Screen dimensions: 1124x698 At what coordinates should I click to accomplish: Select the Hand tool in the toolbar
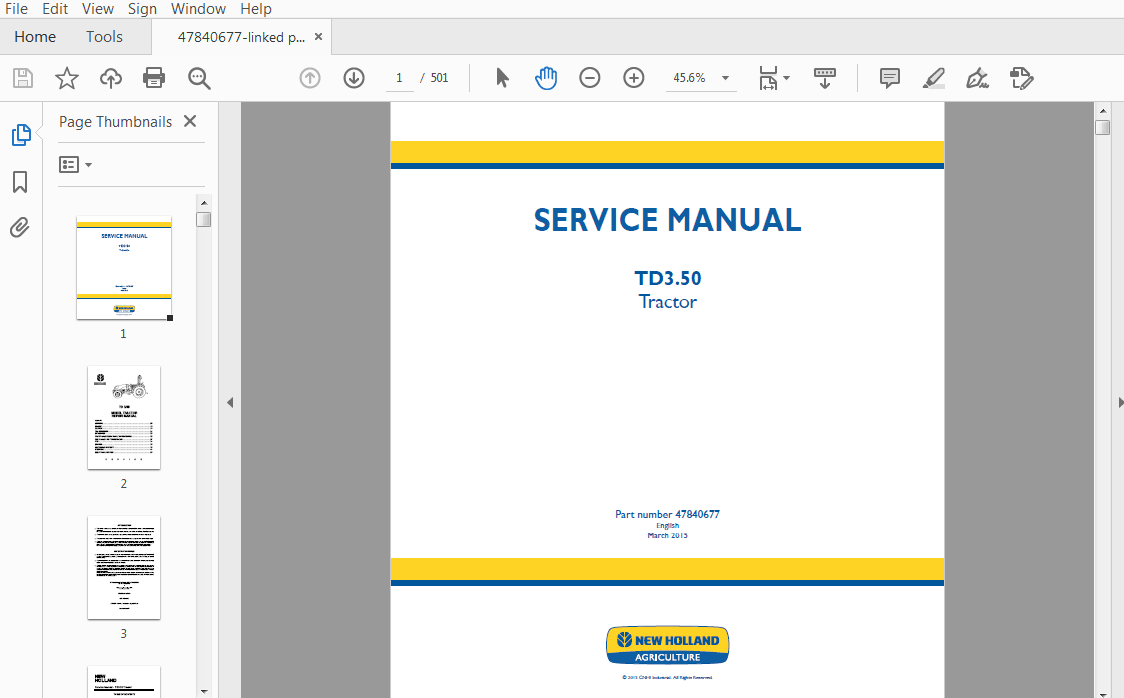pos(546,77)
